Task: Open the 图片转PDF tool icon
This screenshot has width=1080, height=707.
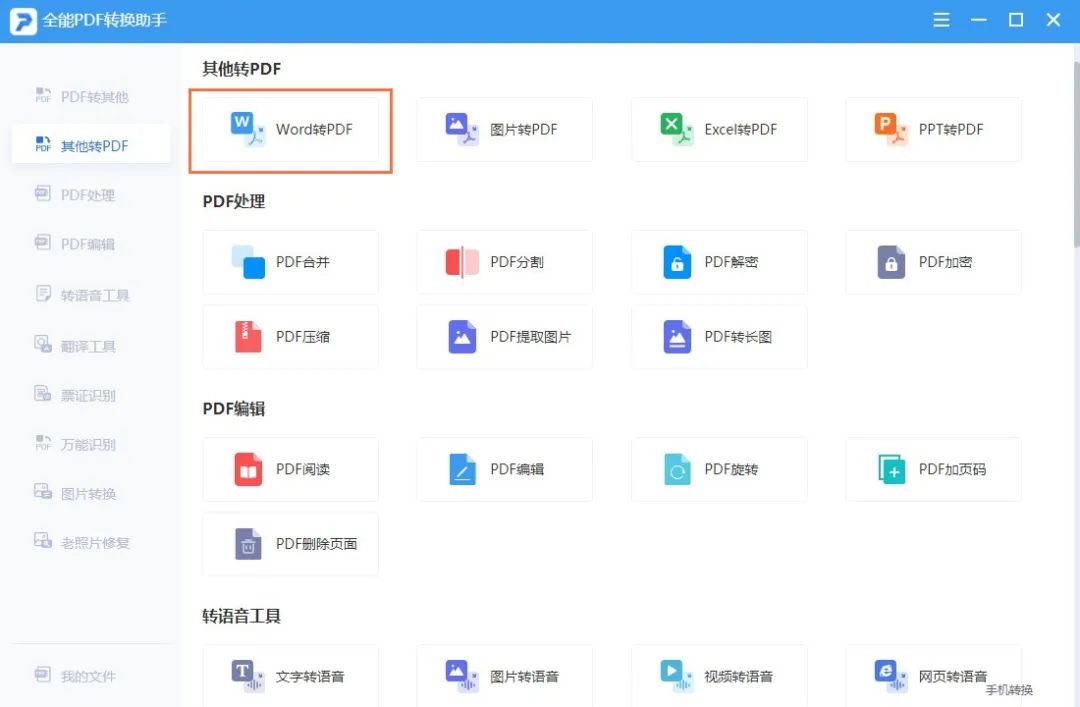Action: click(461, 130)
